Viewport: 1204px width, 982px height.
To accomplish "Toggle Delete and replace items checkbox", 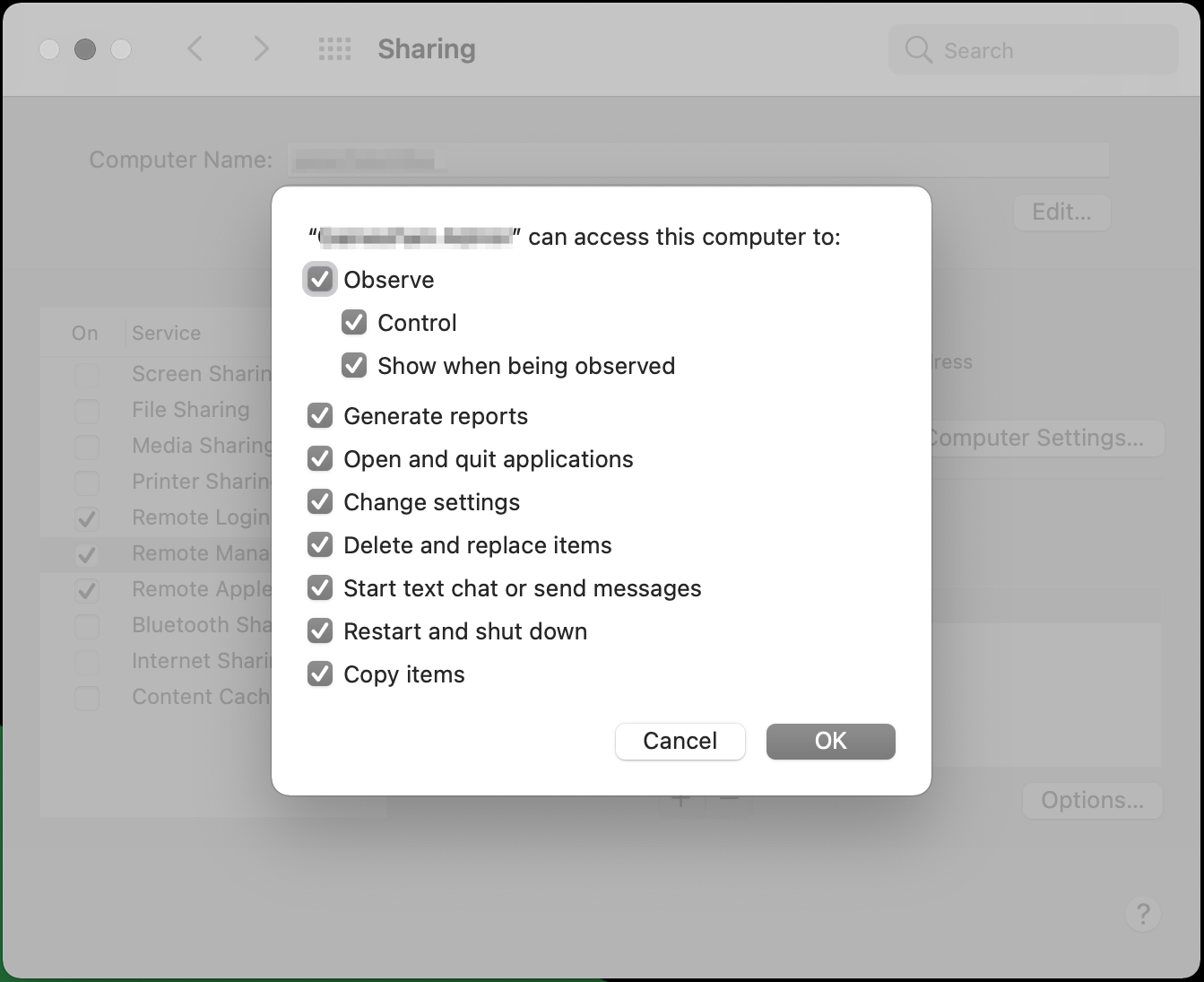I will pos(320,545).
